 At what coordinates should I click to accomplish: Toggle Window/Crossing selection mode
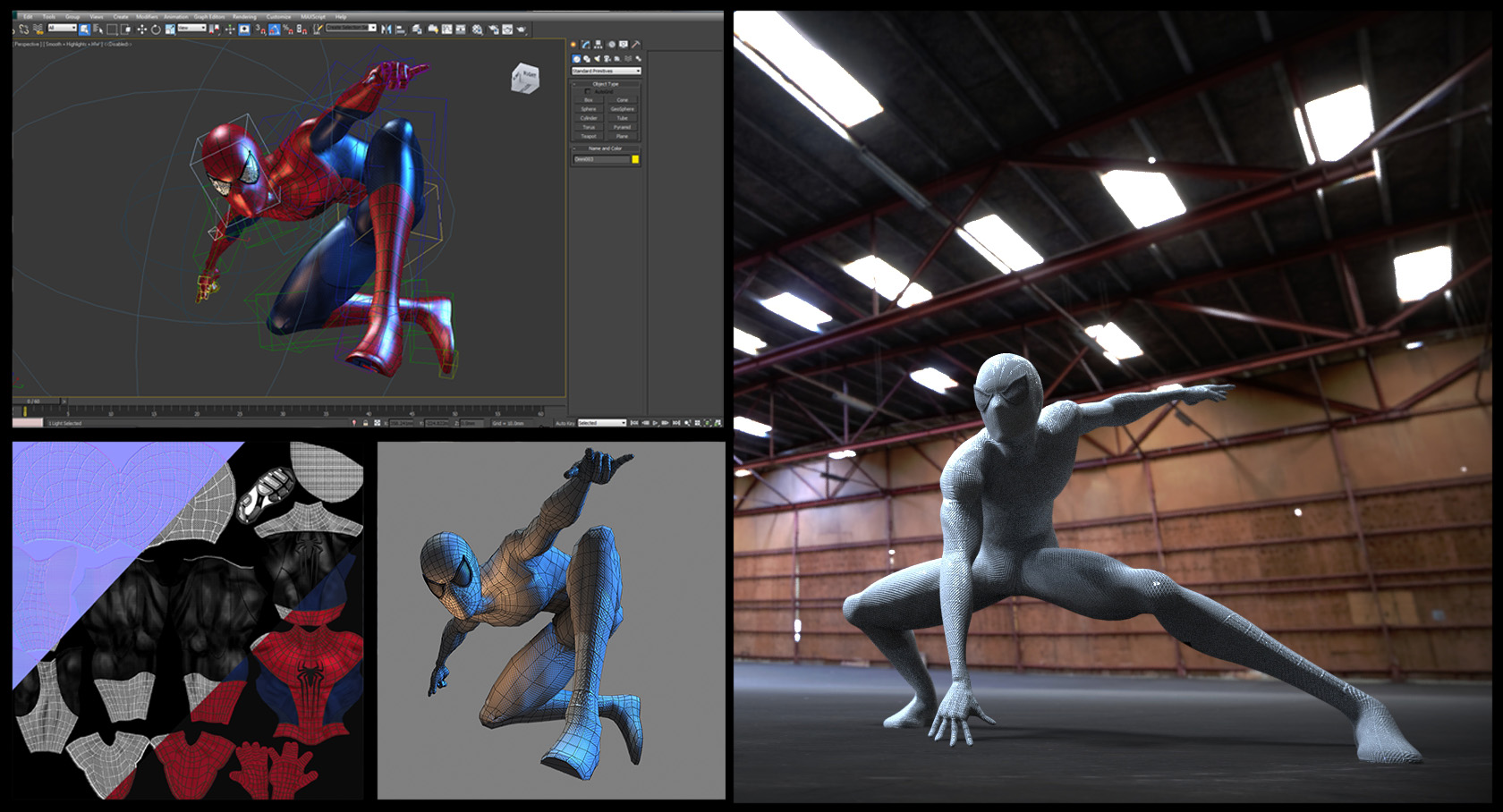[x=125, y=30]
